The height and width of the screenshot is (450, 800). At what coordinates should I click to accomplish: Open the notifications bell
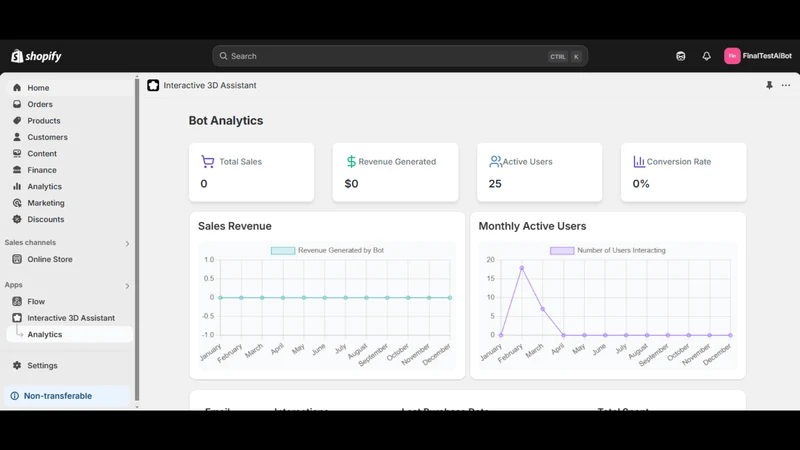click(x=706, y=56)
